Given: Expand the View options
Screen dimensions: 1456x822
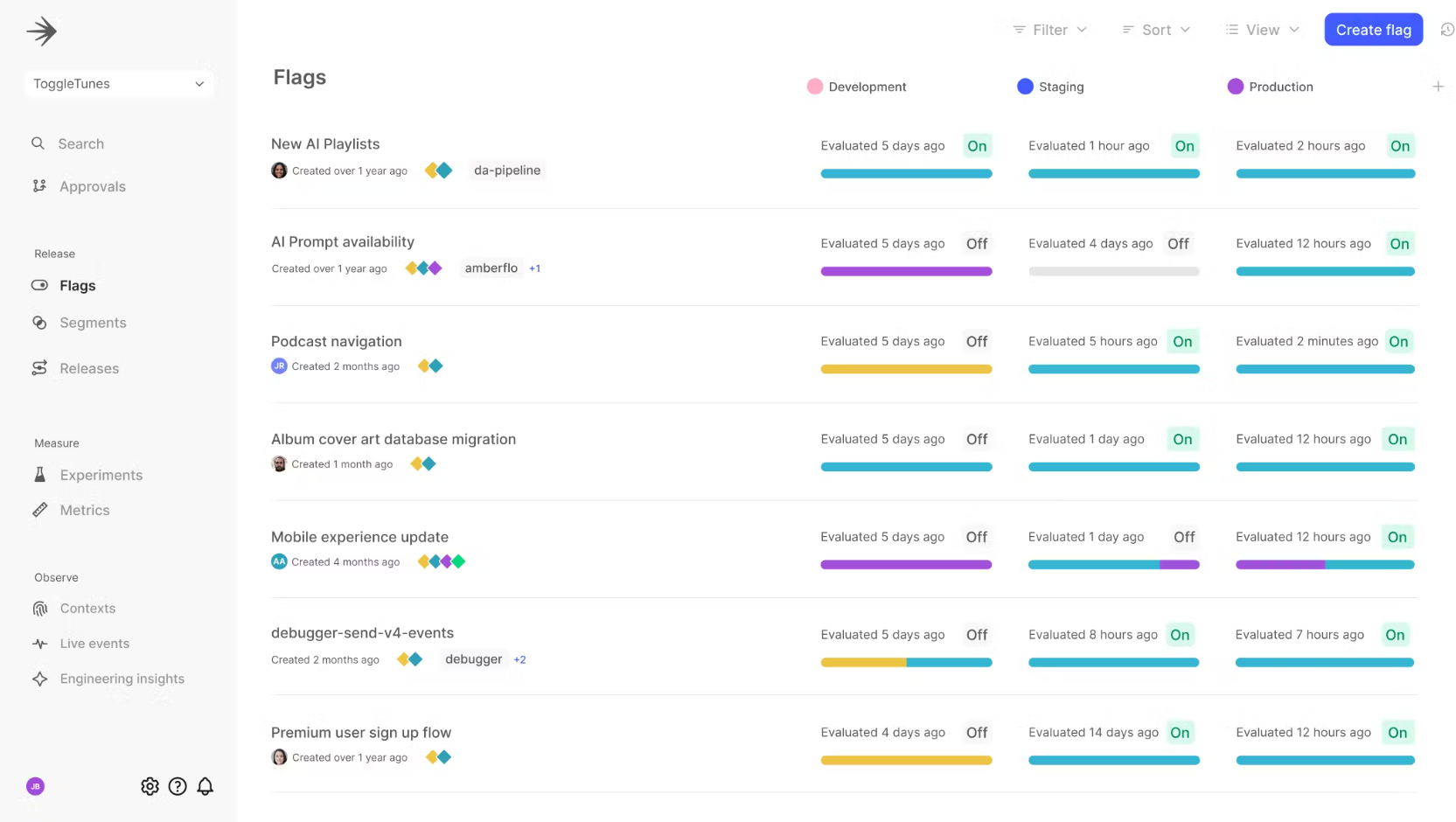Looking at the screenshot, I should click(1261, 29).
